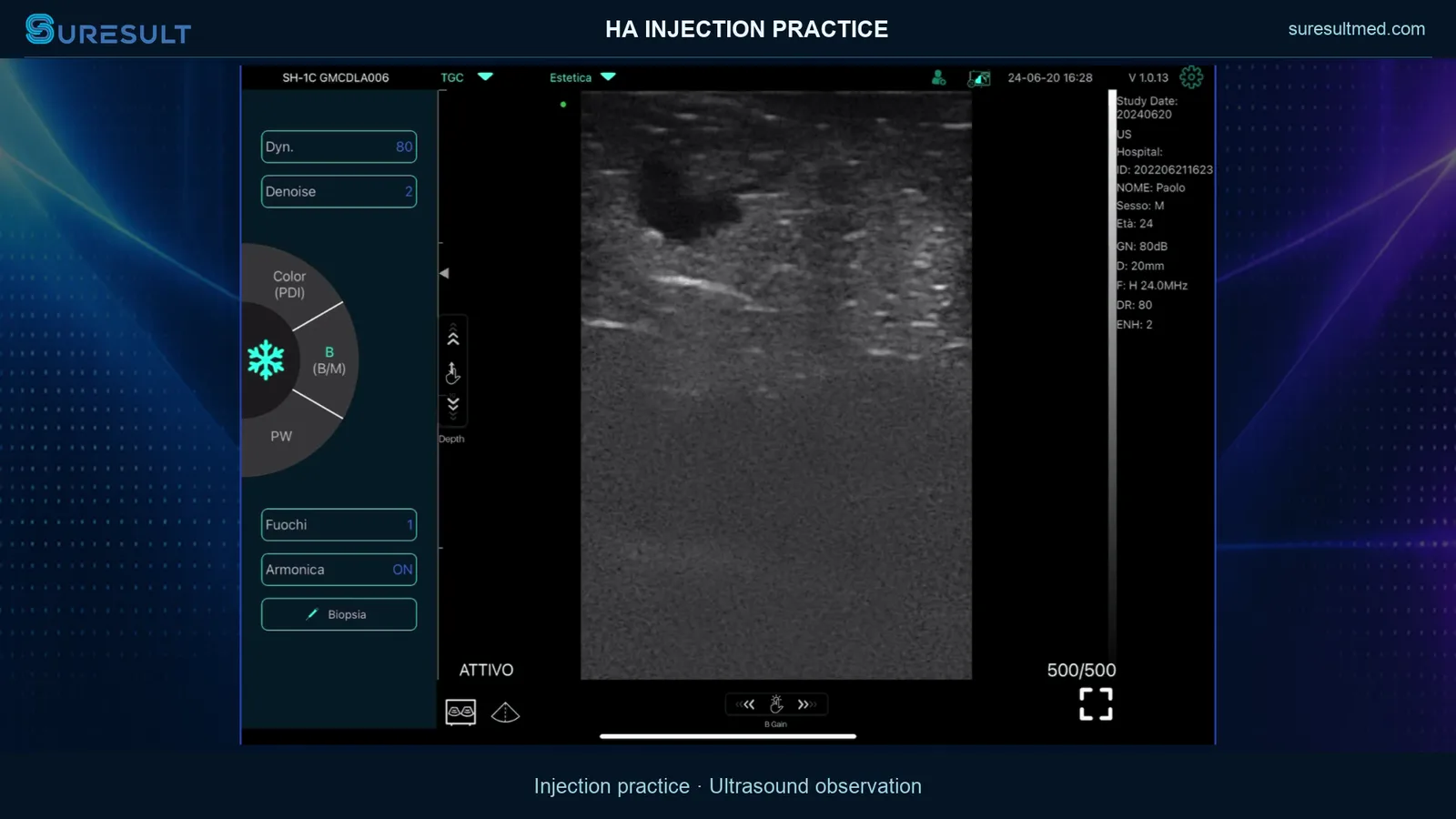Expand the TGC dropdown
Screen dimensions: 1456x819
[x=467, y=77]
